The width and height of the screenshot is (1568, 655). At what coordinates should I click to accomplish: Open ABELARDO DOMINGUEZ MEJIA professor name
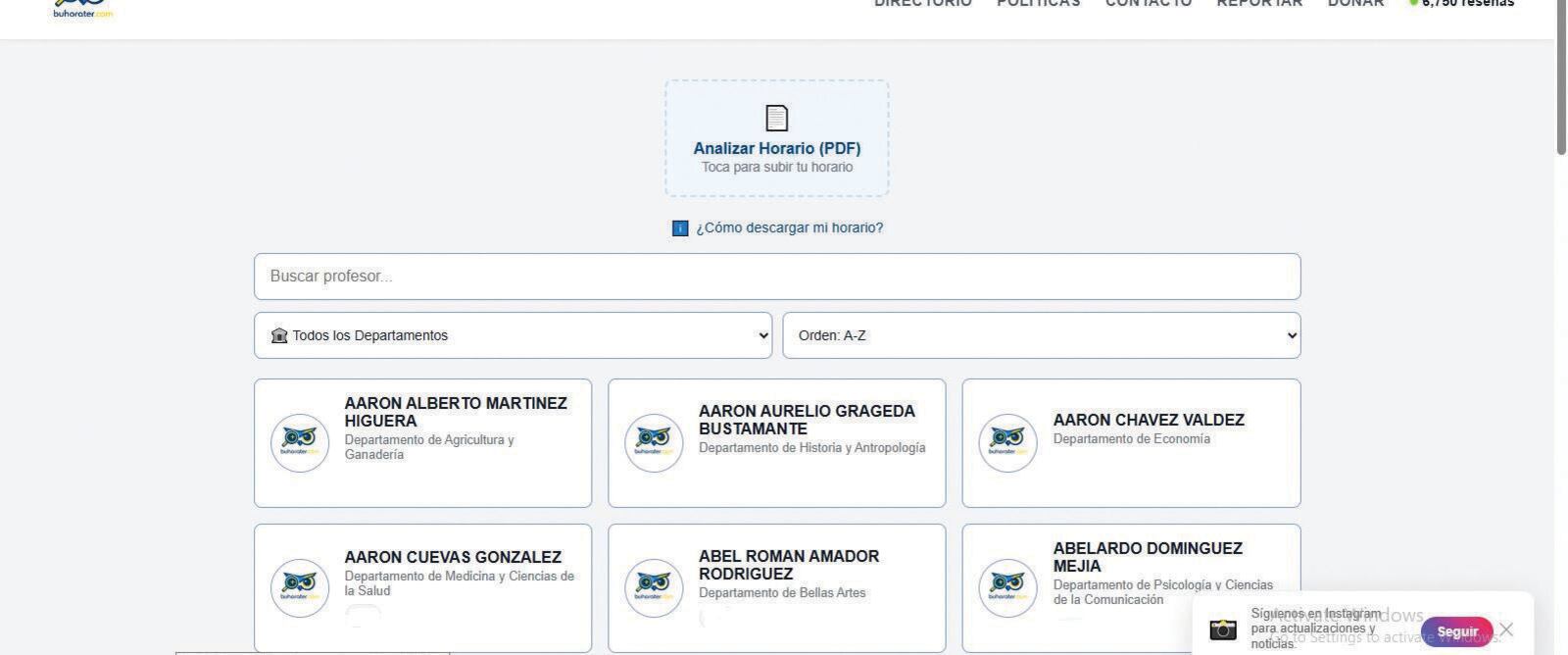[1148, 557]
